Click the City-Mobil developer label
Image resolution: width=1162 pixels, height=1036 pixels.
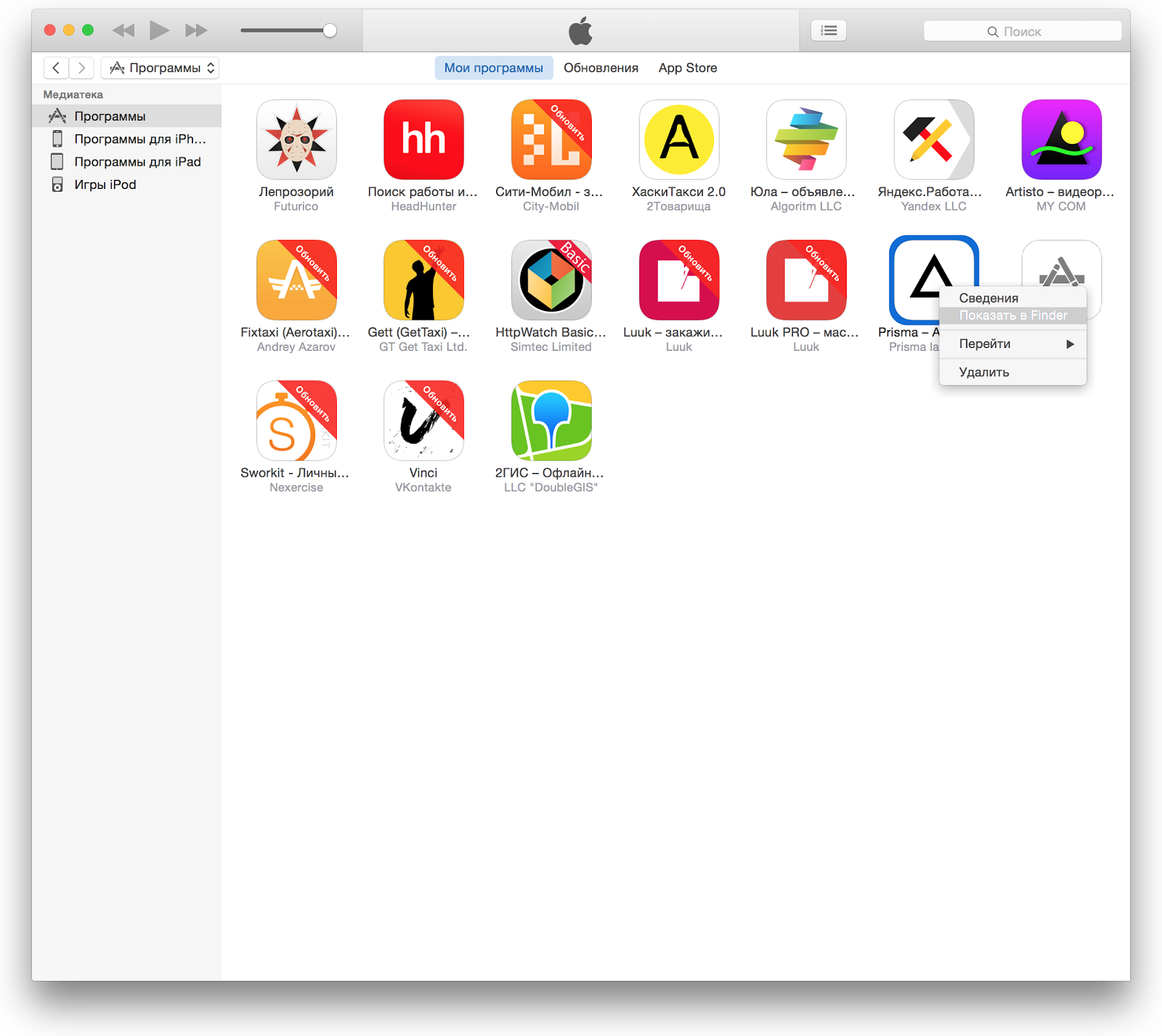pos(551,206)
